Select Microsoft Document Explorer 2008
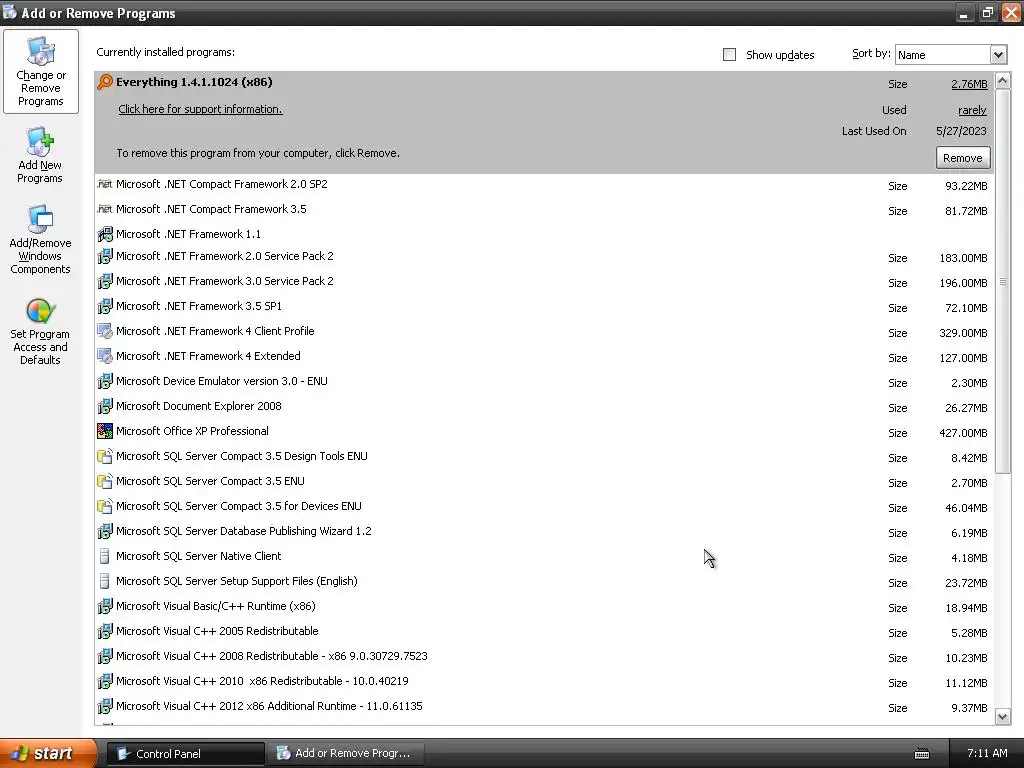 (544, 406)
